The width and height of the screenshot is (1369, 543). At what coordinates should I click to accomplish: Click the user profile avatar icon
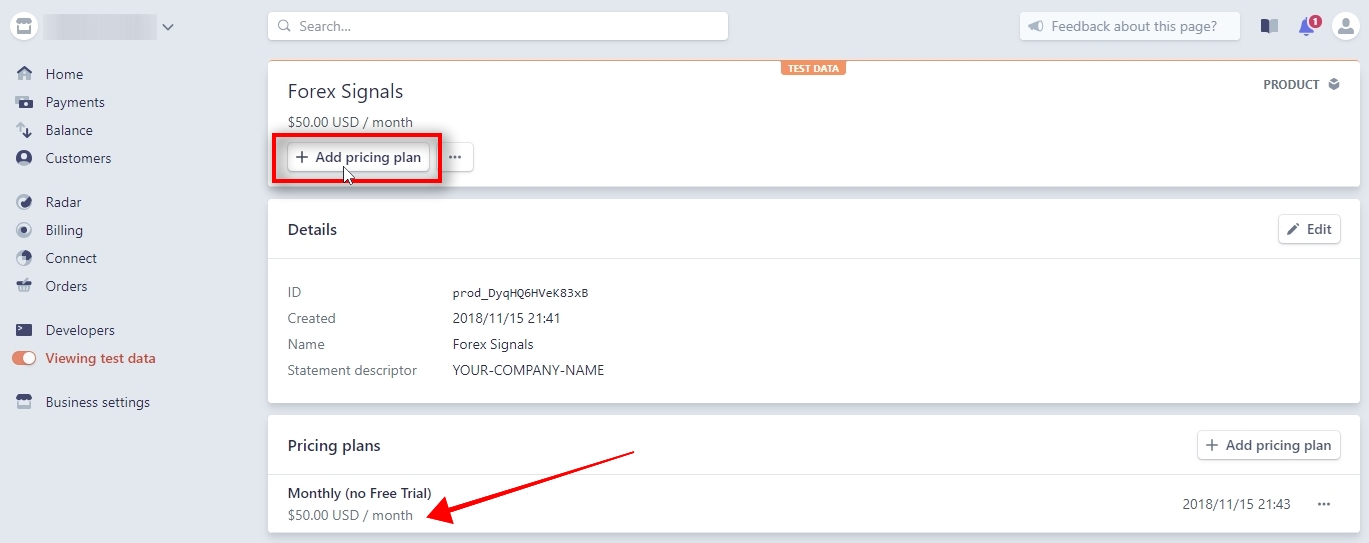tap(1345, 27)
